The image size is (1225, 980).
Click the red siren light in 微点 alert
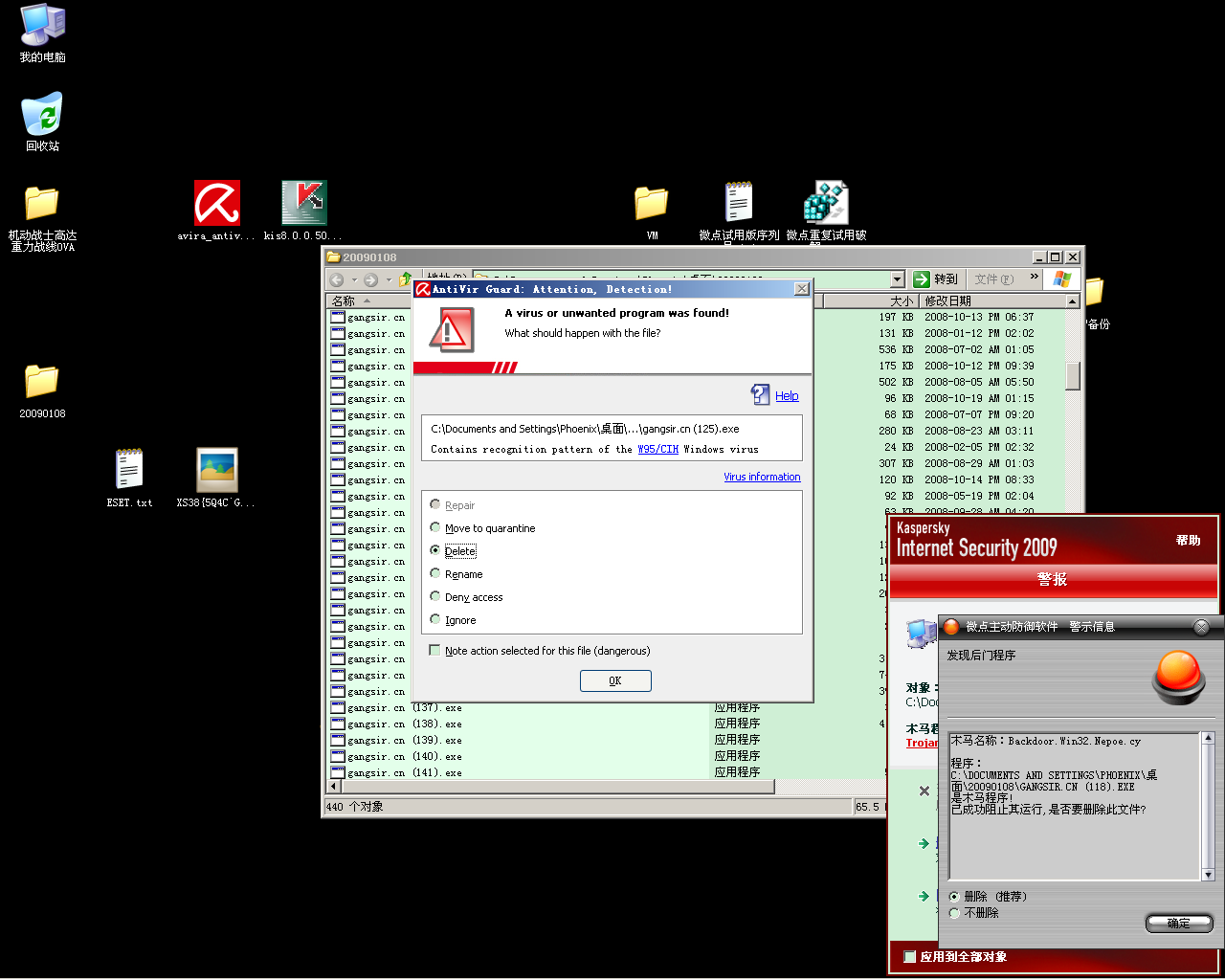(x=1178, y=676)
